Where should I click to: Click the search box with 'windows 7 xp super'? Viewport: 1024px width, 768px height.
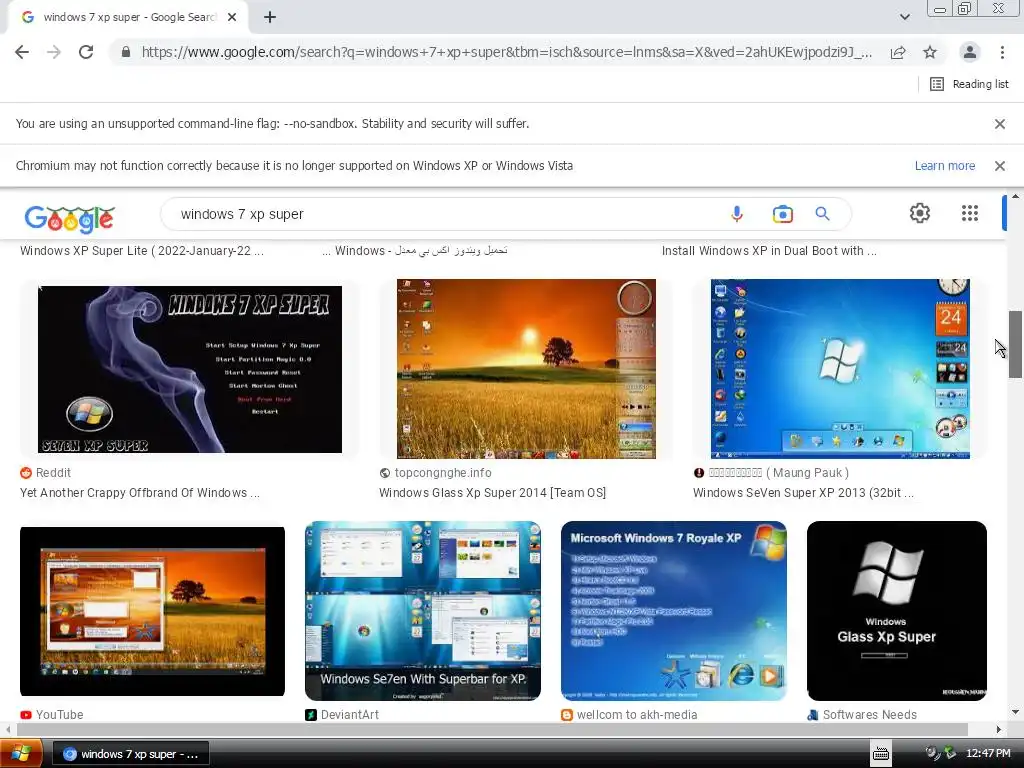[444, 214]
